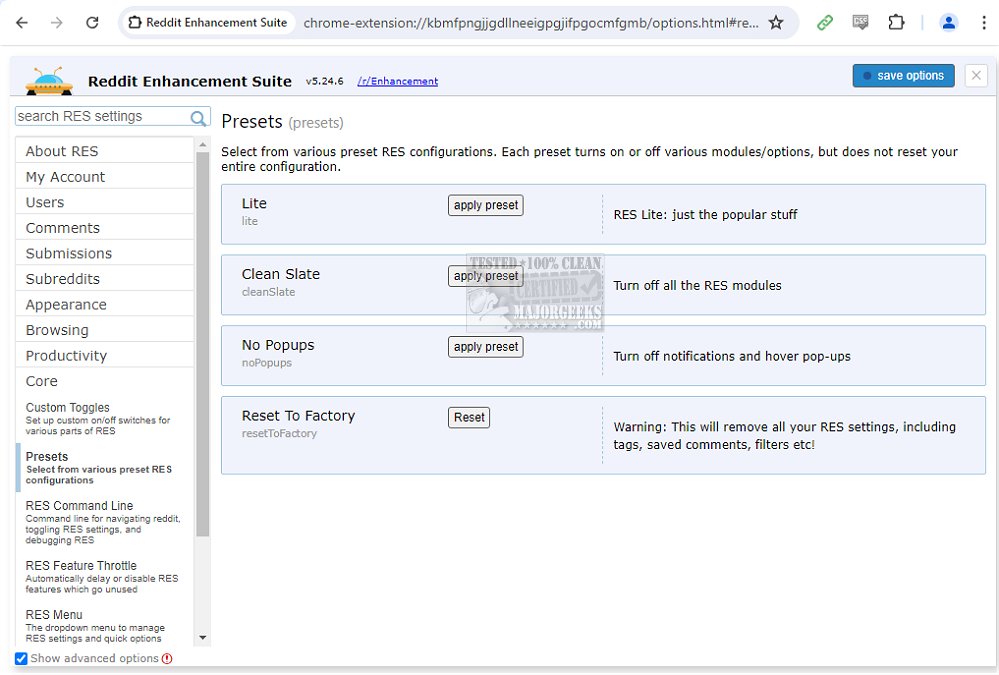999x675 pixels.
Task: Open the /r/Enhancement subreddit link
Action: coord(397,81)
